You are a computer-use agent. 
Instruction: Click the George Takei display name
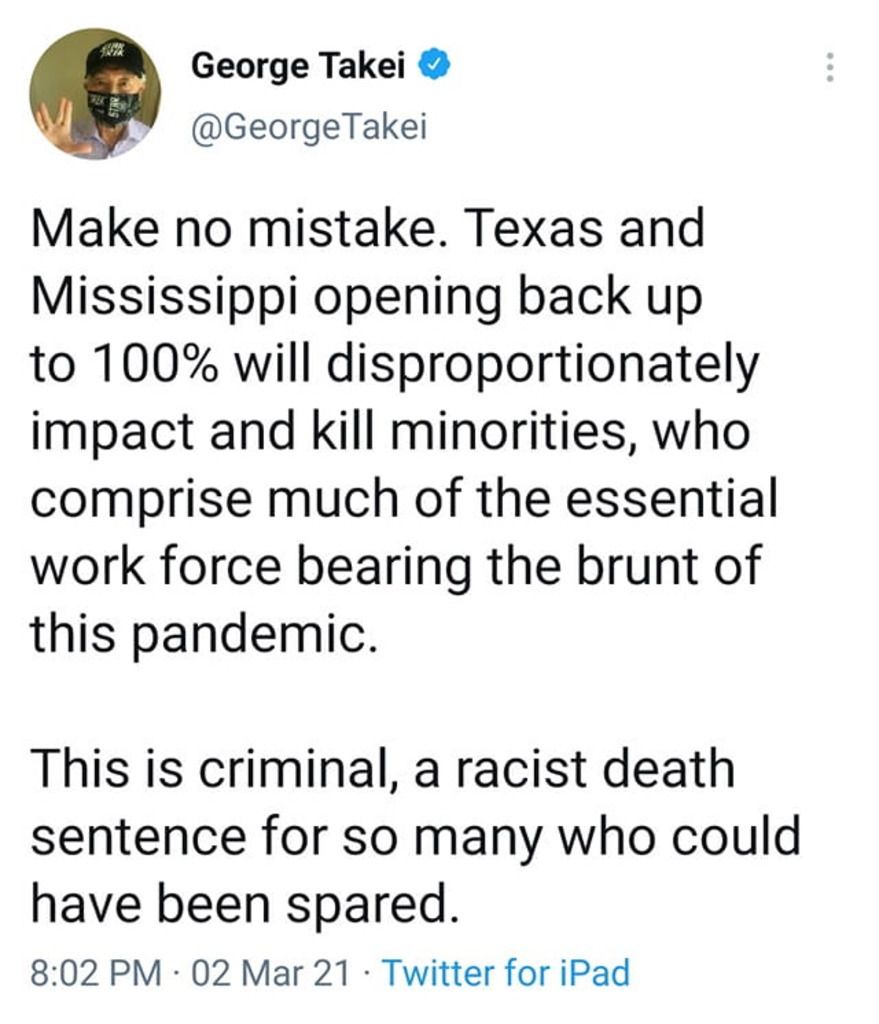click(299, 67)
